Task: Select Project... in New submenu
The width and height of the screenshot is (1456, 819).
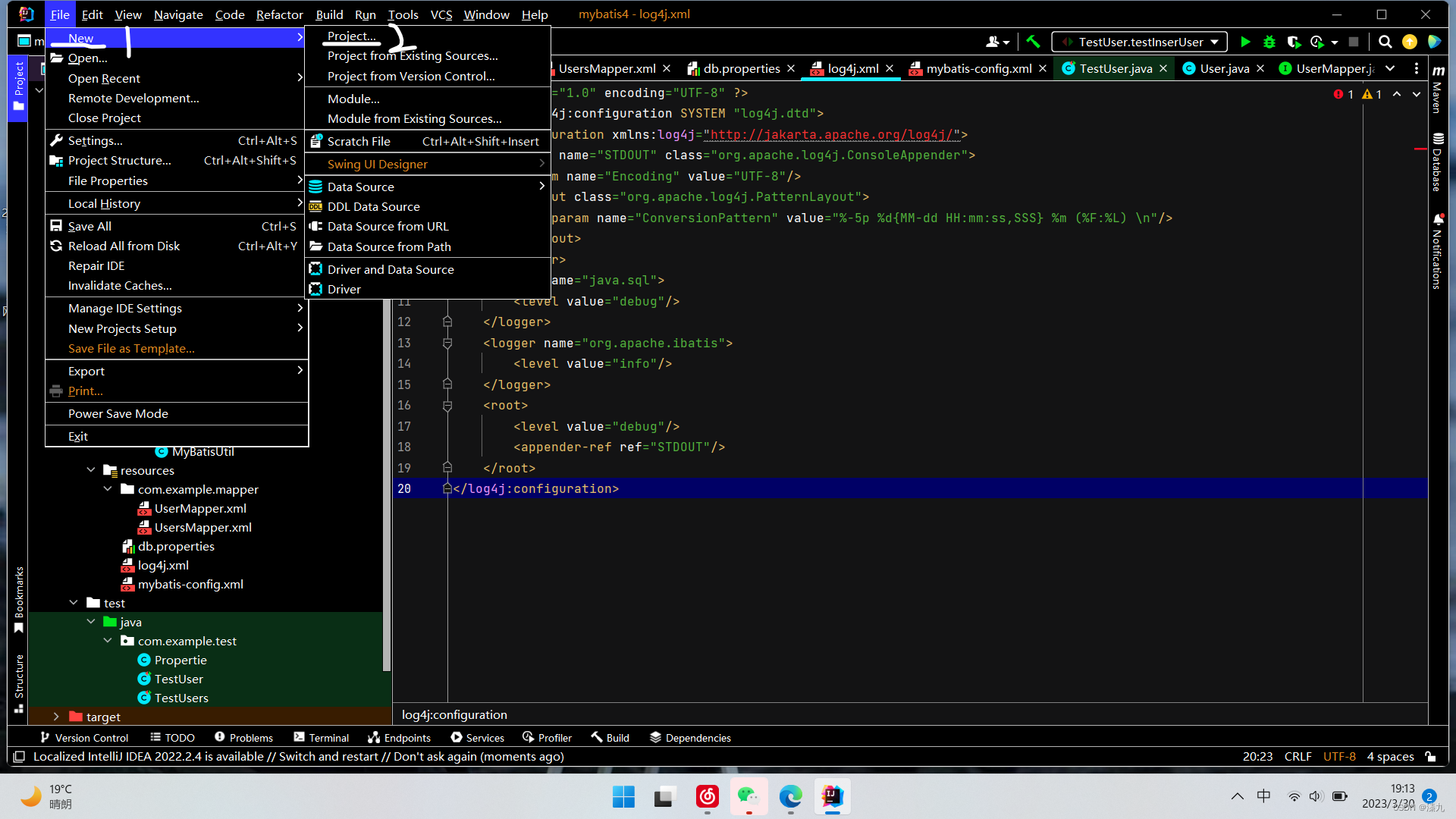Action: 351,36
